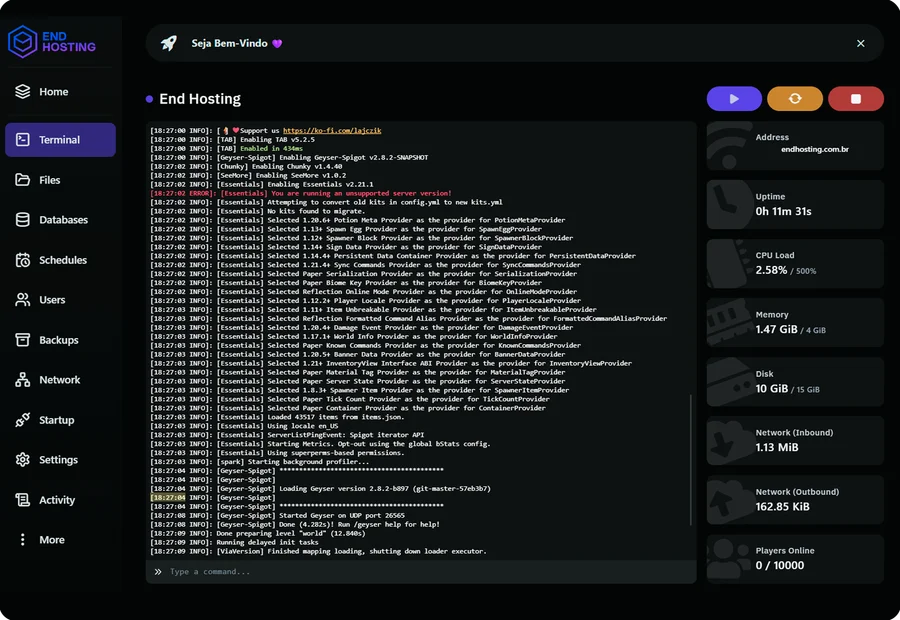The height and width of the screenshot is (620, 900).
Task: Select the Terminal icon in sidebar
Action: [x=22, y=140]
